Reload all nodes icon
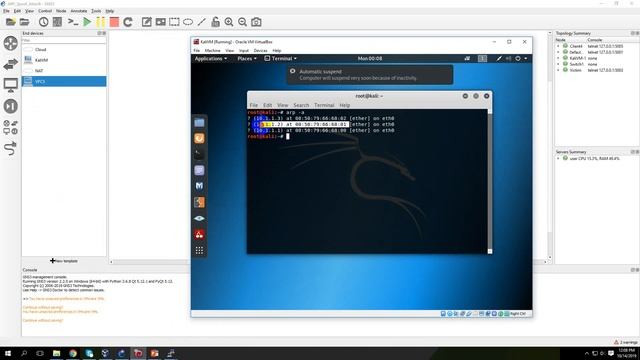 click(x=128, y=22)
